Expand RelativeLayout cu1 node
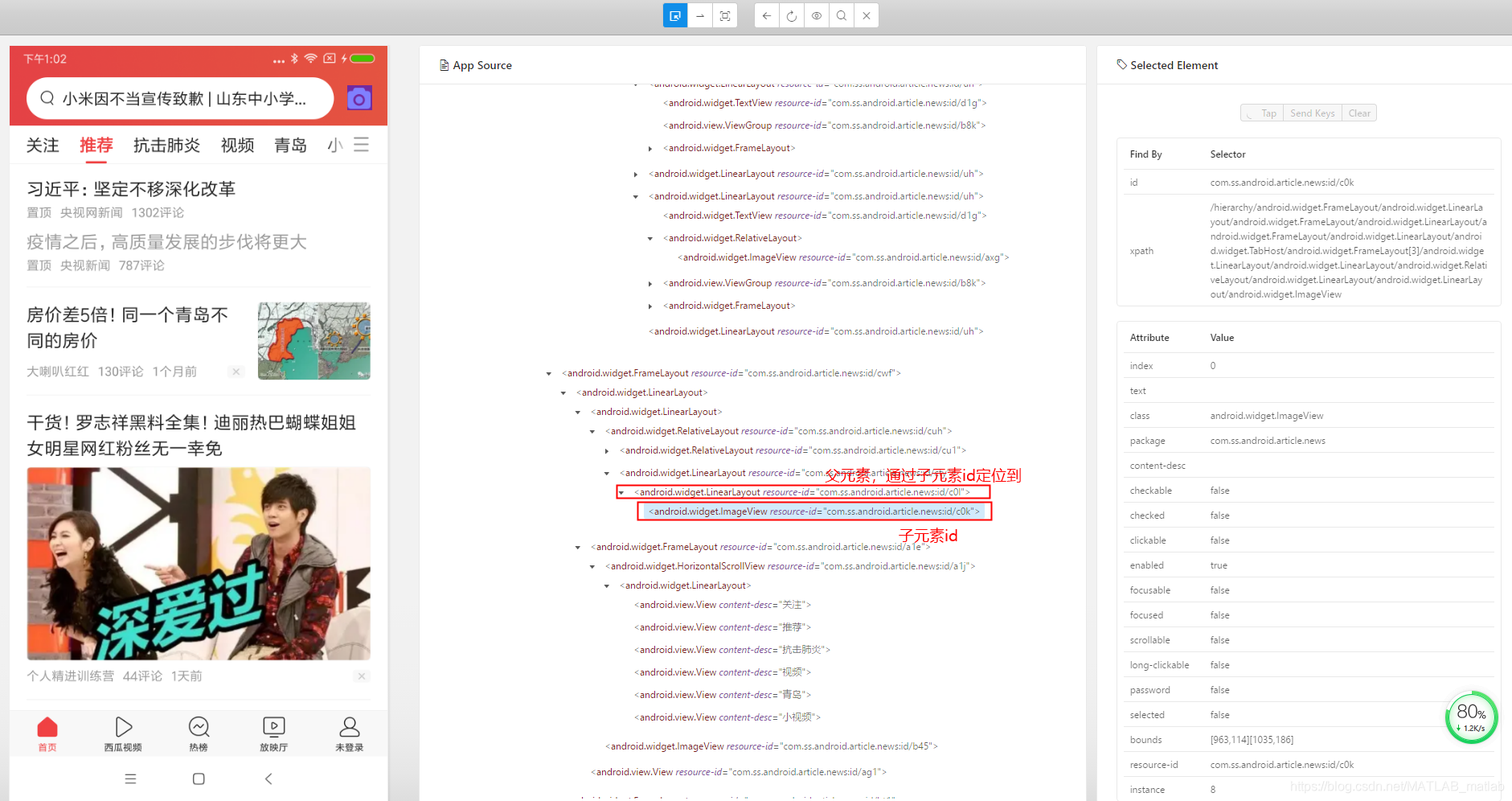This screenshot has height=801, width=1512. click(607, 450)
